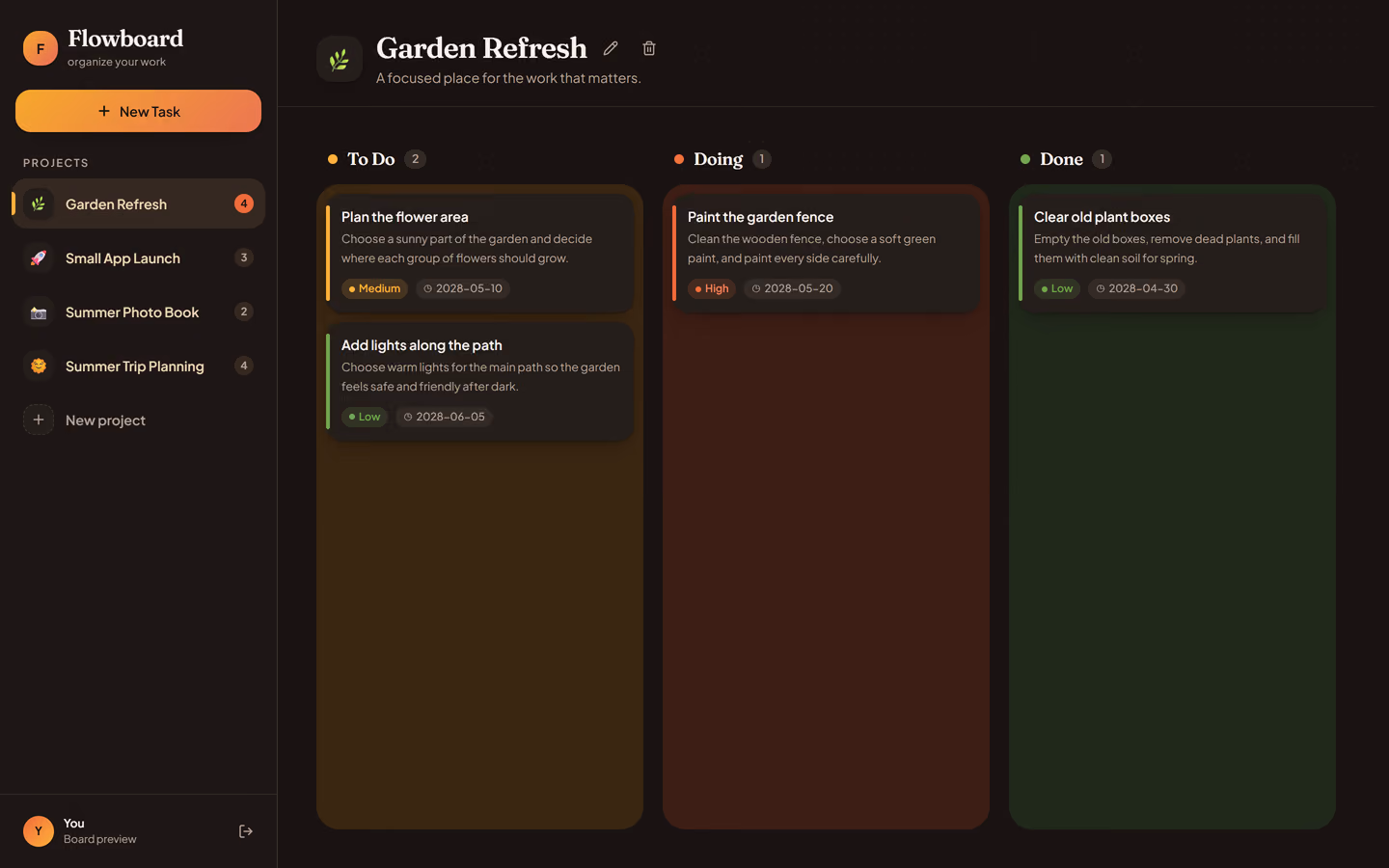Click the due date 2028-04-30
This screenshot has height=868, width=1389.
[x=1136, y=288]
